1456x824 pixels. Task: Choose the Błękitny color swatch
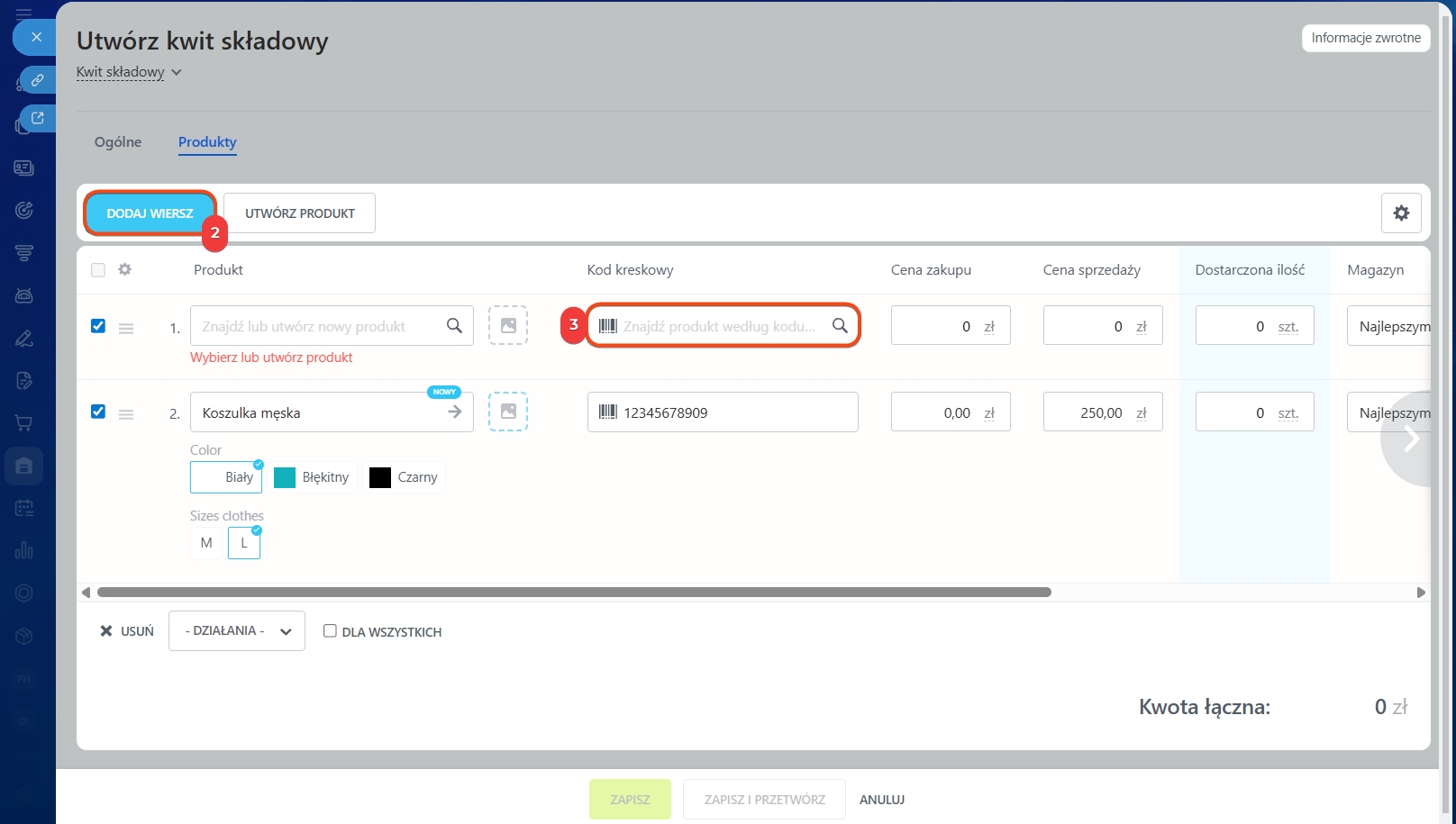(312, 477)
